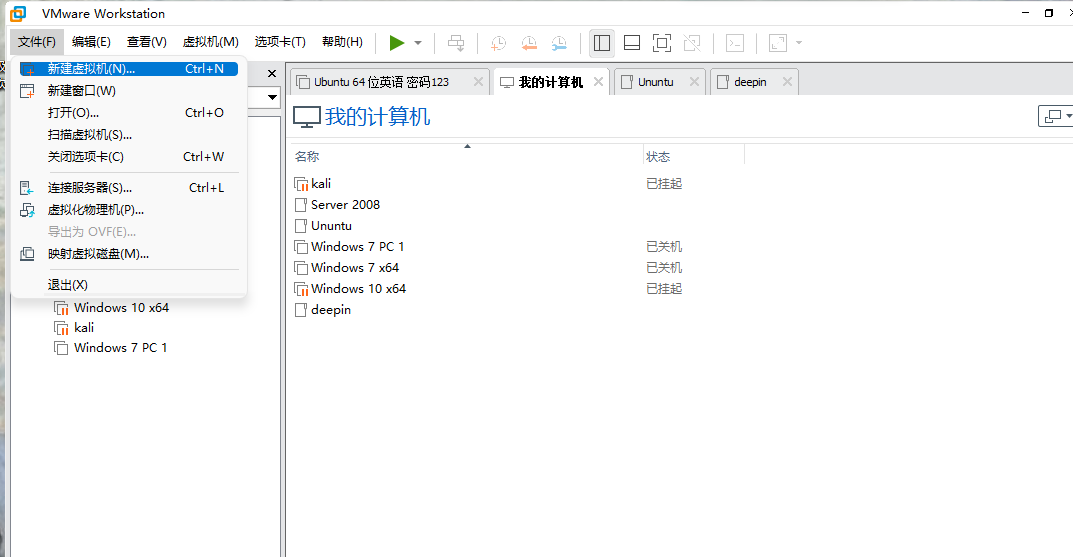Click the console view toolbar icon
Image resolution: width=1073 pixels, height=557 pixels.
[x=735, y=43]
